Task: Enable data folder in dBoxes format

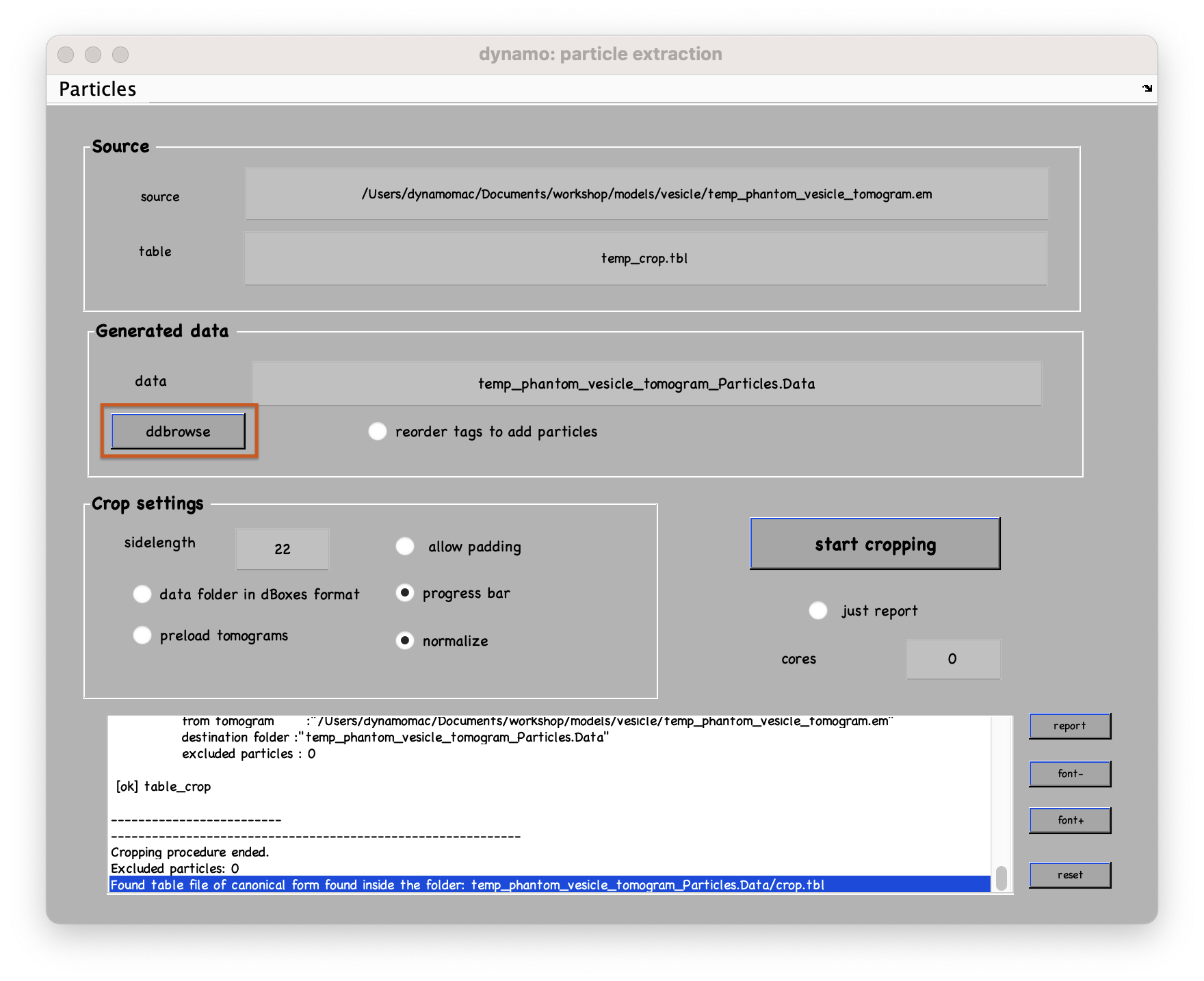Action: [x=142, y=594]
